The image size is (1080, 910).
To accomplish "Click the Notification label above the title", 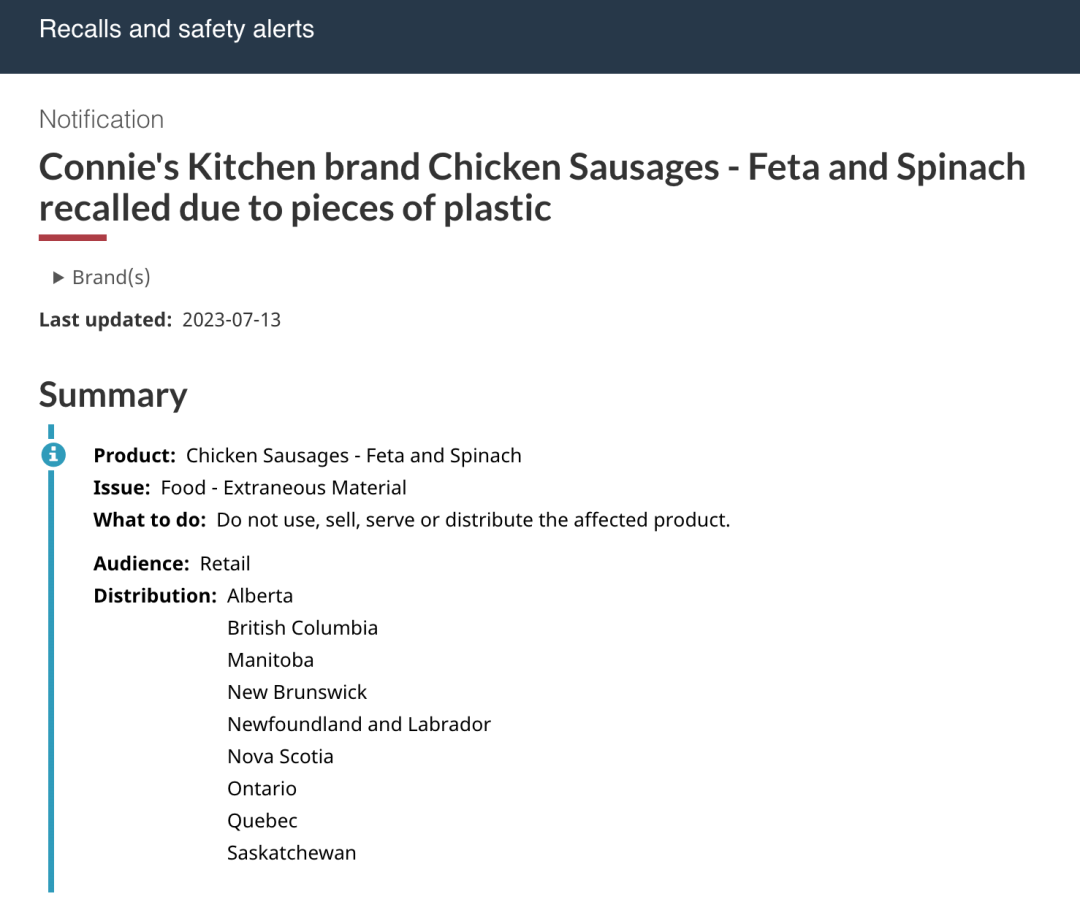I will coord(101,120).
